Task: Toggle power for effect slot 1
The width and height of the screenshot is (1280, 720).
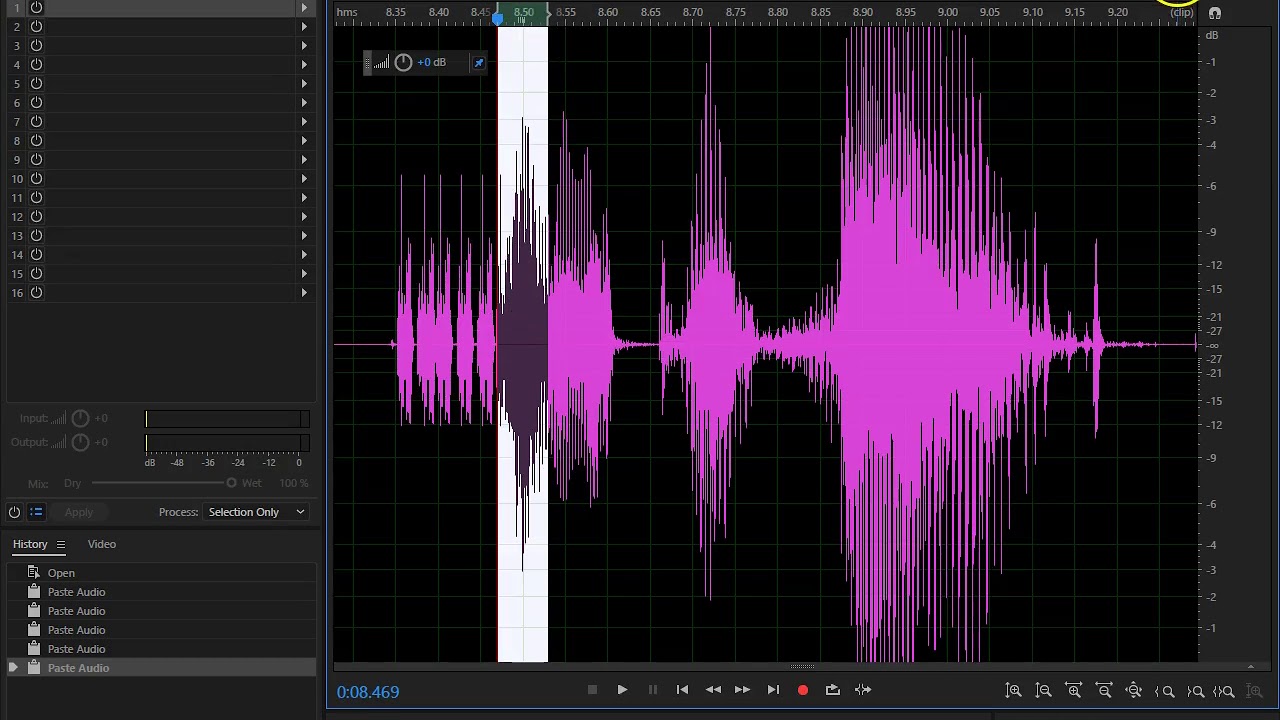Action: (36, 7)
